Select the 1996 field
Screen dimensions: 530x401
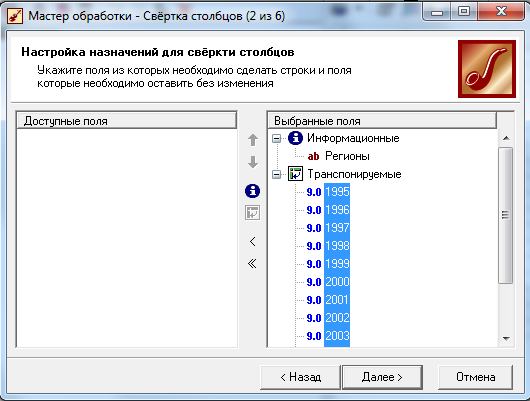(337, 210)
